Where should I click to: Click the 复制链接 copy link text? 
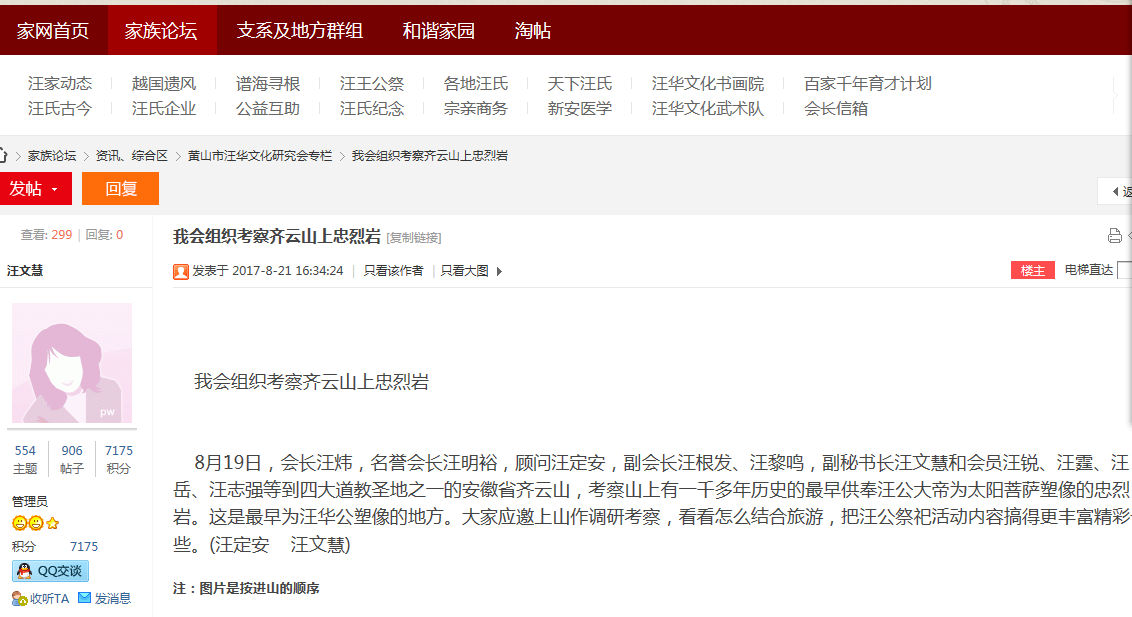(x=414, y=238)
